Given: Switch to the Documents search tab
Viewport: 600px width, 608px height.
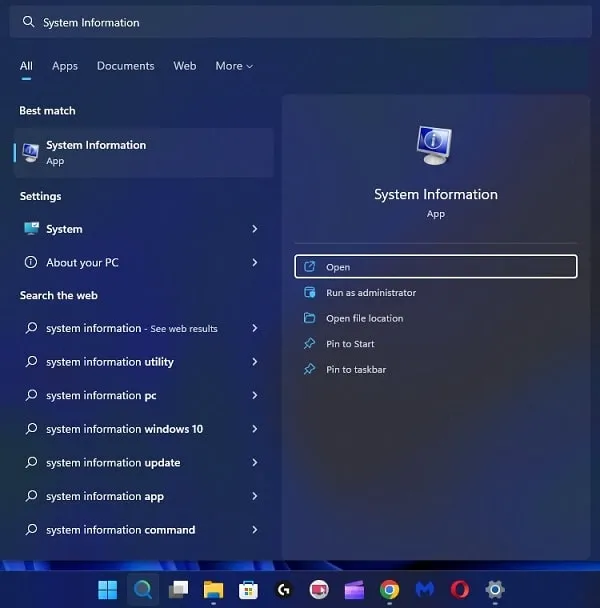Looking at the screenshot, I should click(125, 66).
